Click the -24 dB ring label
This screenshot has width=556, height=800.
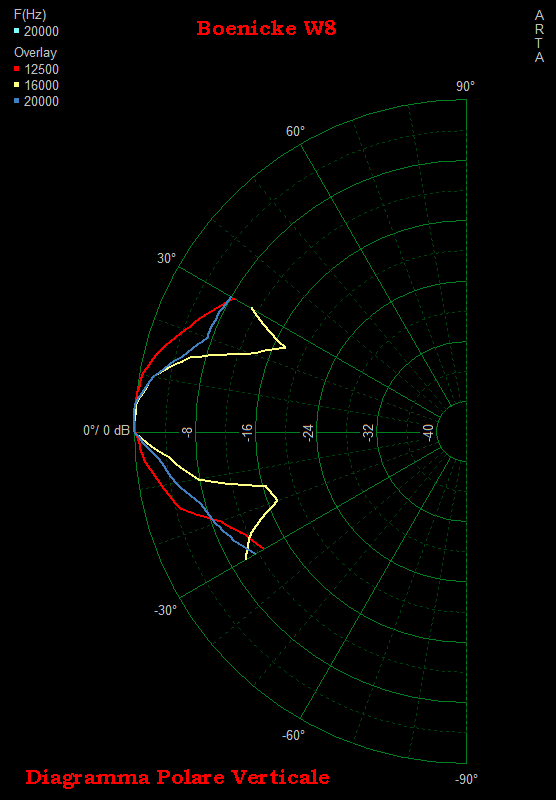pyautogui.click(x=308, y=433)
